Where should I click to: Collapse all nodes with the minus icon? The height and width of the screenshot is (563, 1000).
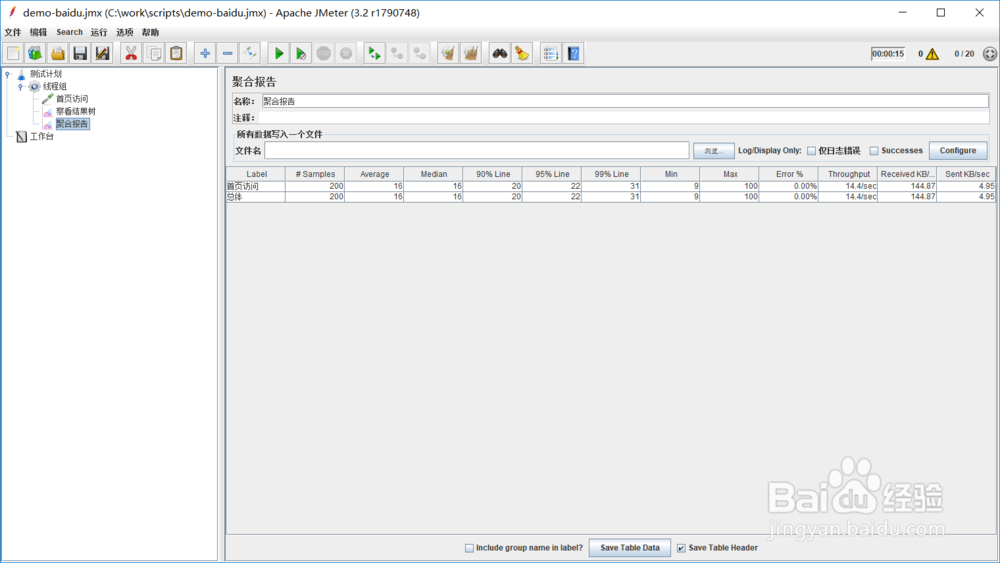(228, 54)
